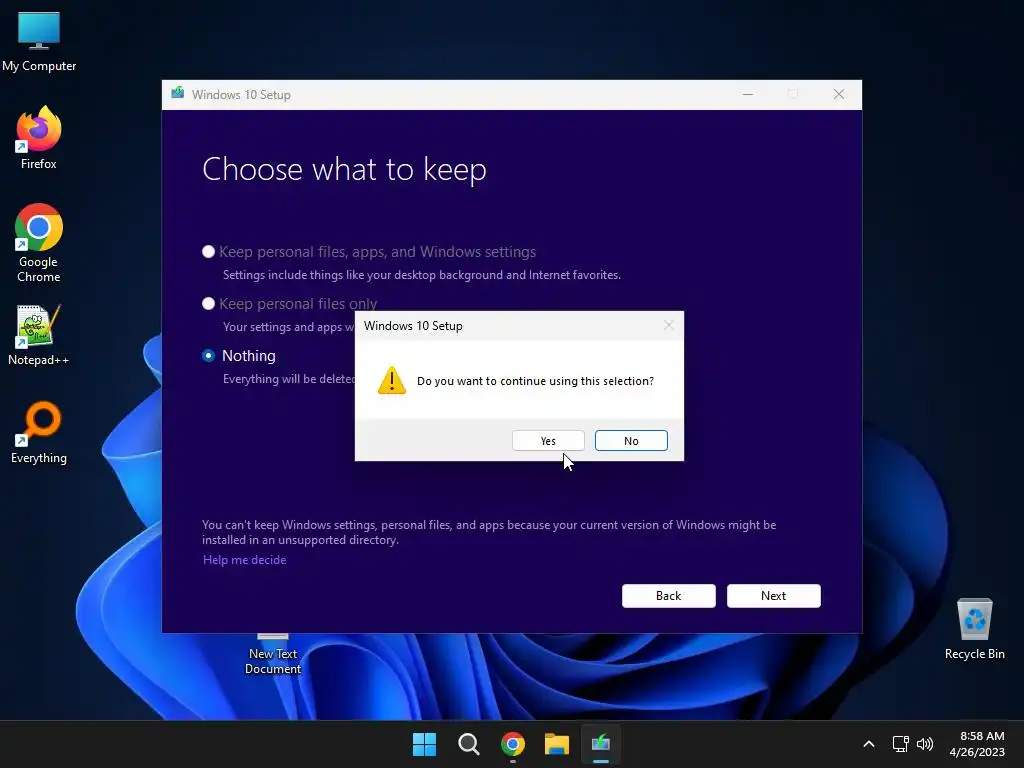Viewport: 1024px width, 768px height.
Task: Open My Computer desktop icon
Action: click(39, 41)
